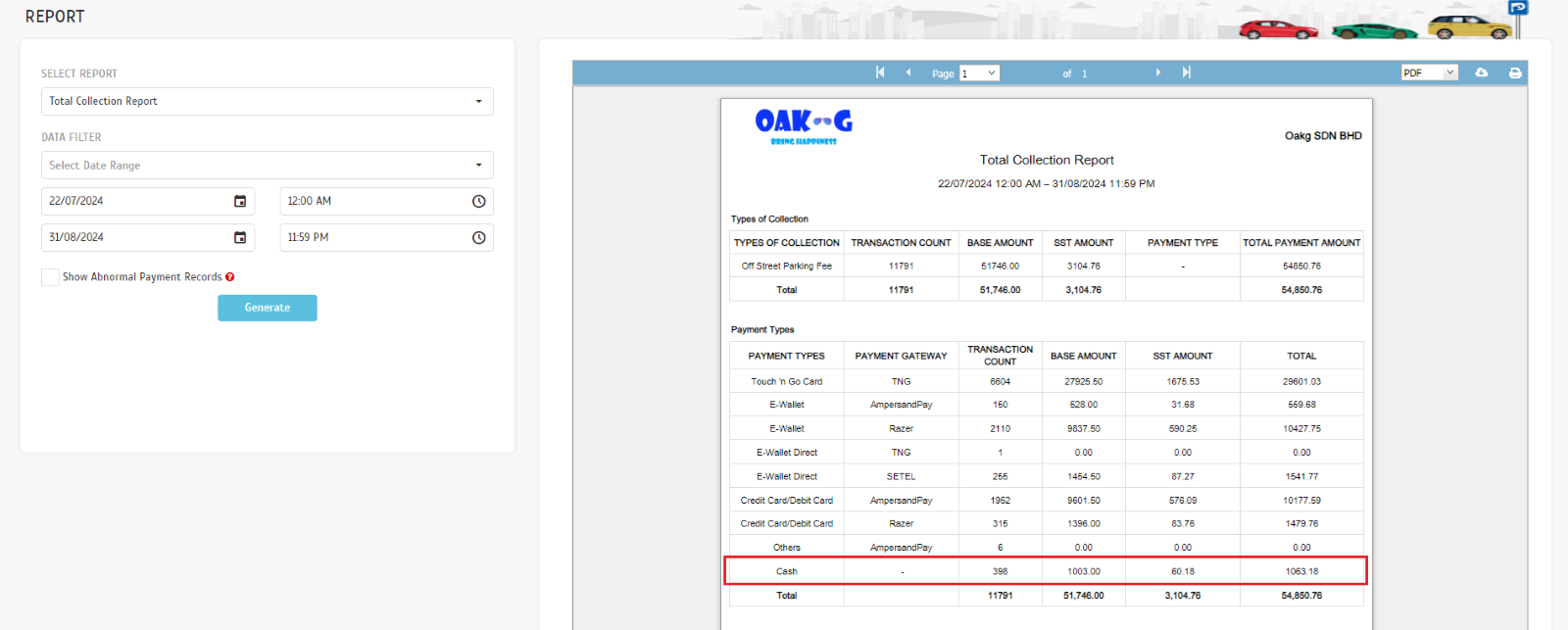Click the highlighted Cash row in report
1568x630 pixels.
coord(1045,571)
